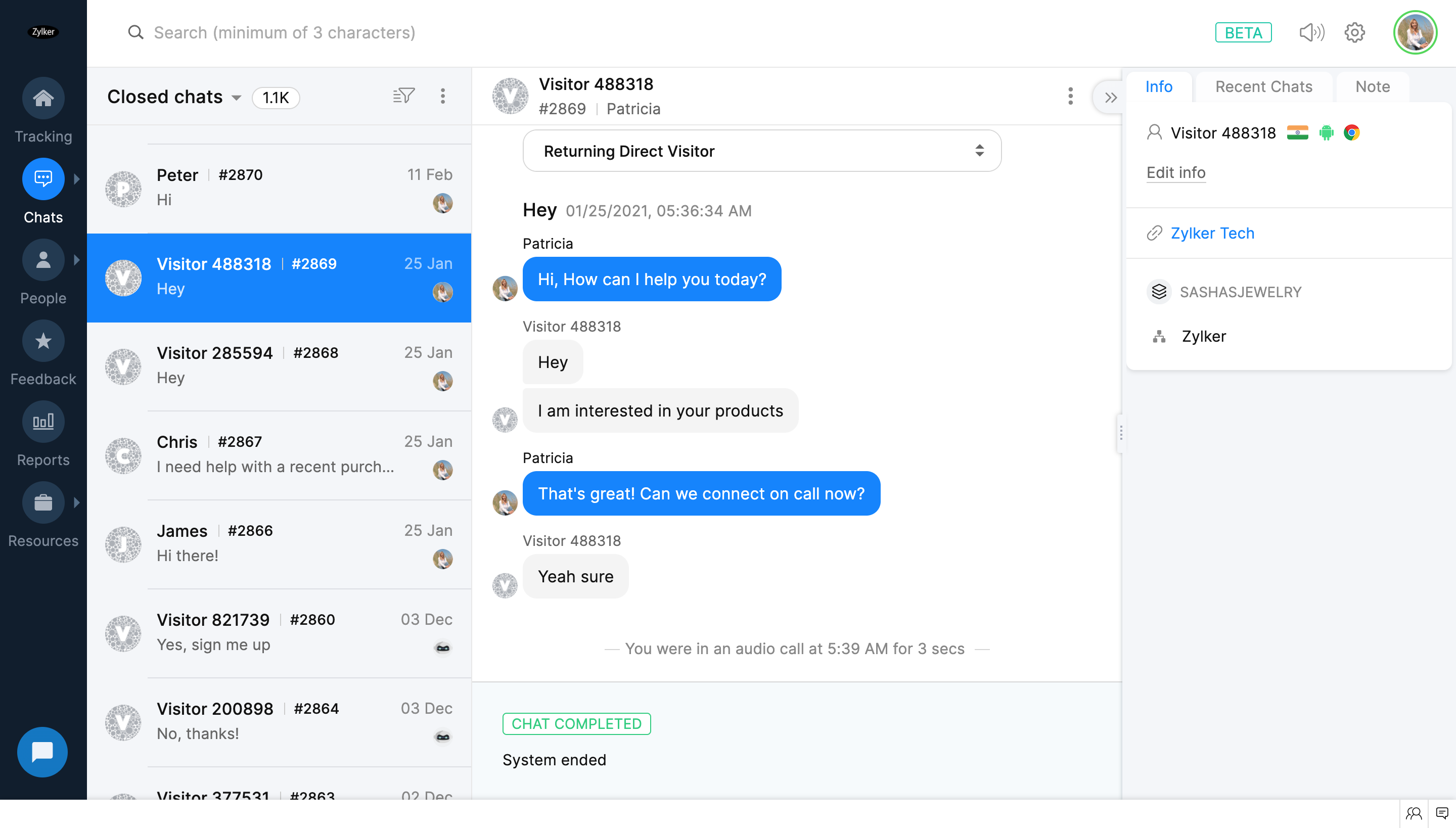
Task: Click the sound speaker icon
Action: coord(1311,33)
